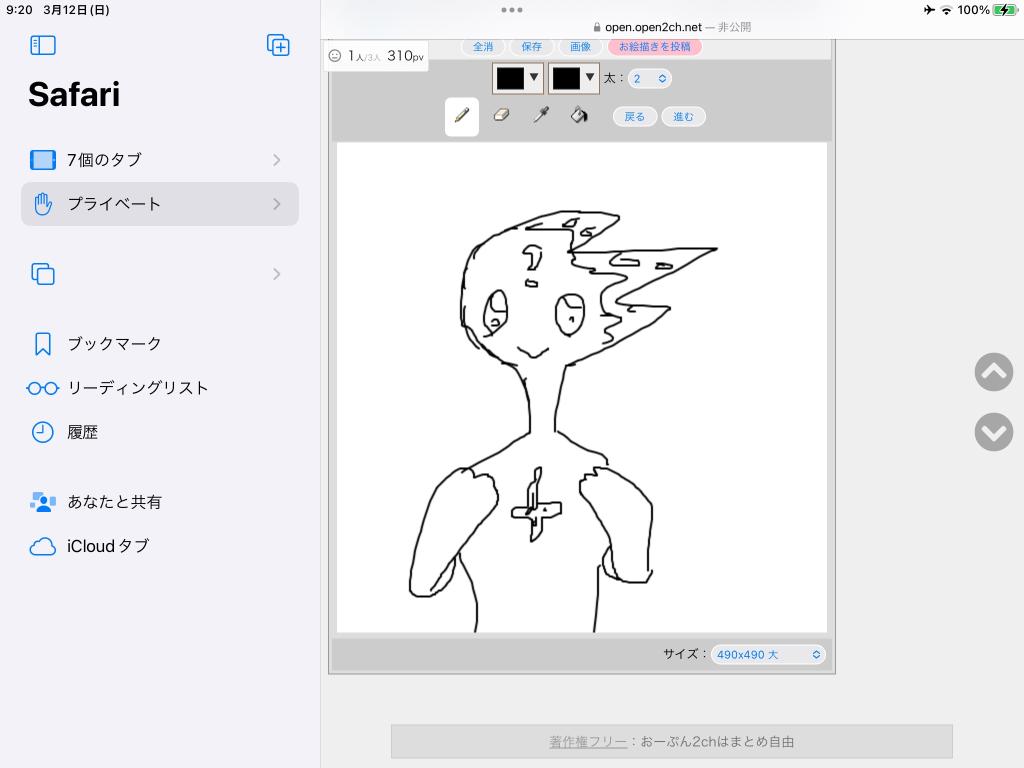Viewport: 1024px width, 768px height.
Task: Hide the Safari sidebar panel
Action: click(x=43, y=45)
